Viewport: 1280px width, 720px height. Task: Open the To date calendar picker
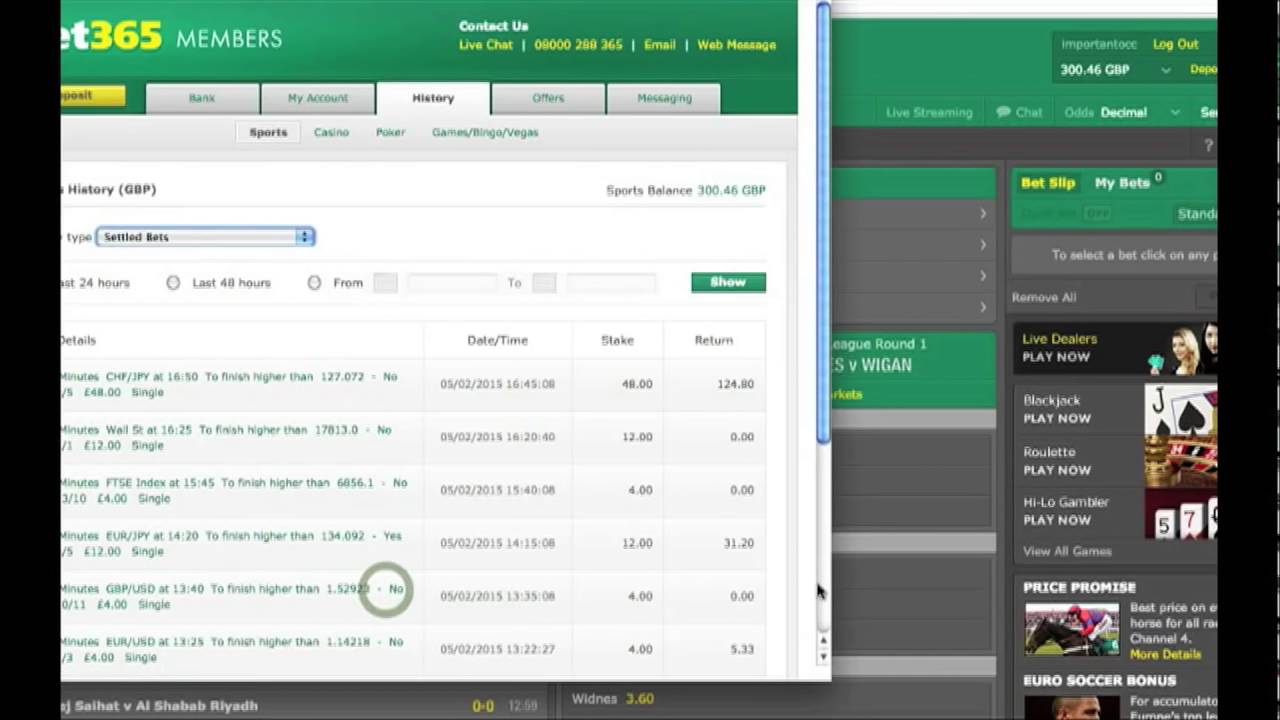tap(544, 283)
